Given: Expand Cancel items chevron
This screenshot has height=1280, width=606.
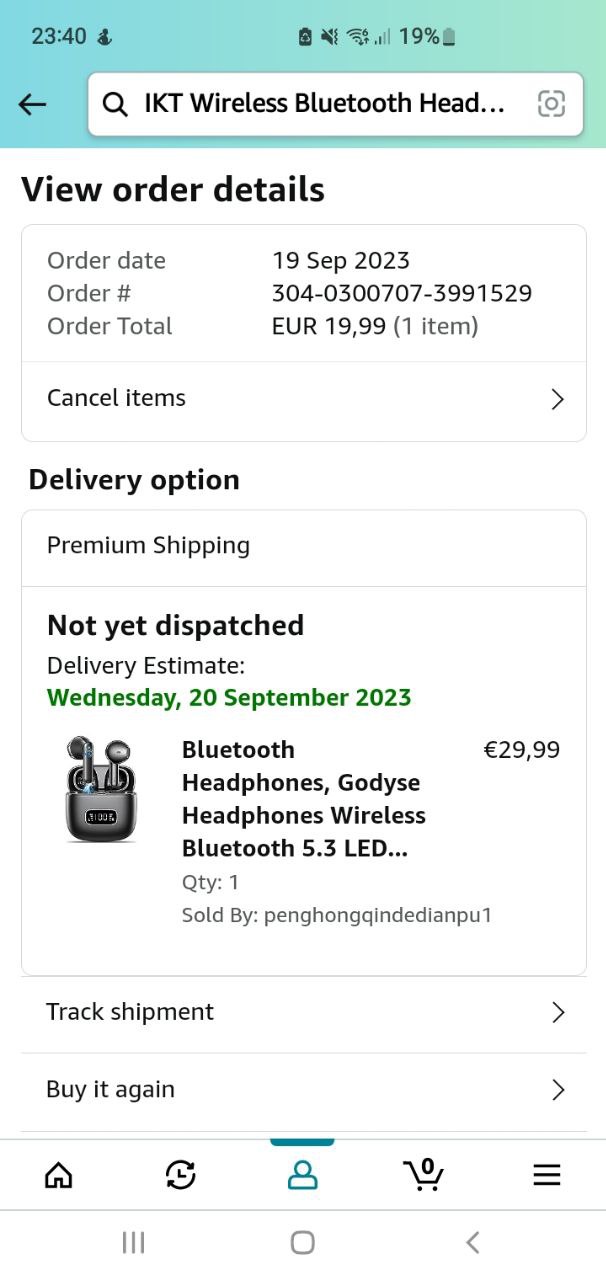Looking at the screenshot, I should [x=558, y=399].
